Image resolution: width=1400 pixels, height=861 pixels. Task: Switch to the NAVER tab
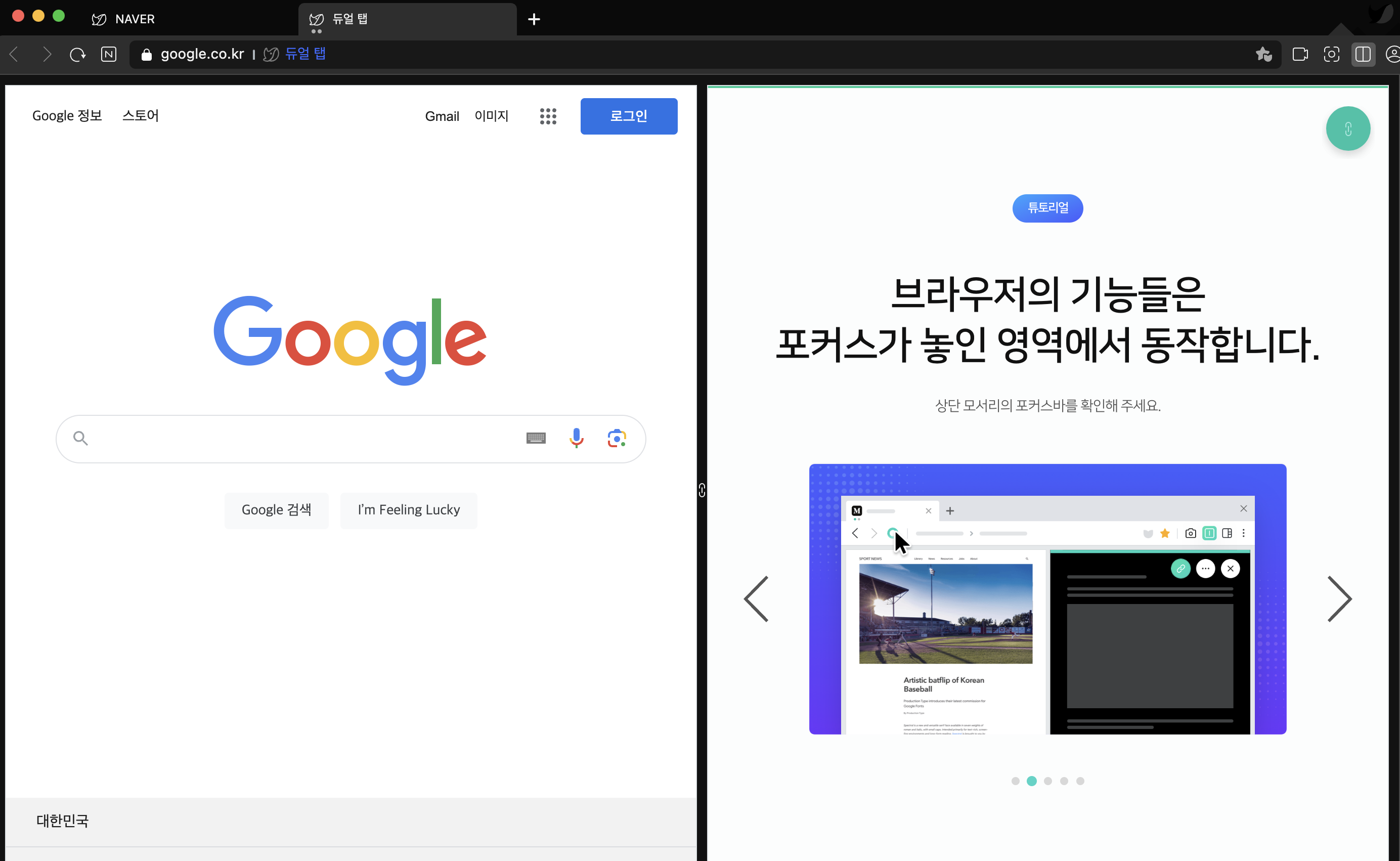click(135, 19)
